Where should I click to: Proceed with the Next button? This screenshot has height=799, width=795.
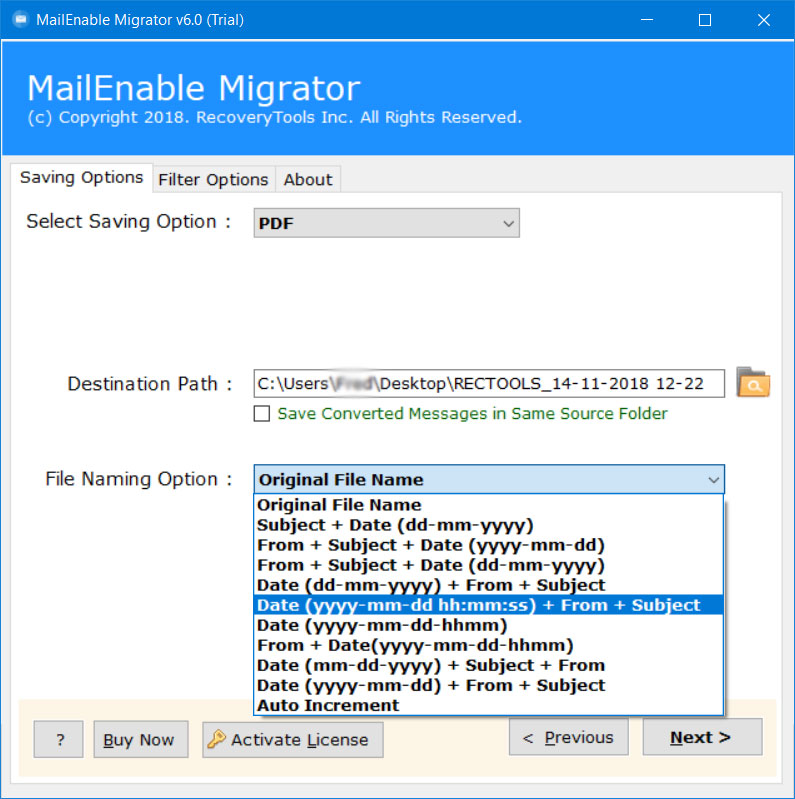[x=702, y=737]
